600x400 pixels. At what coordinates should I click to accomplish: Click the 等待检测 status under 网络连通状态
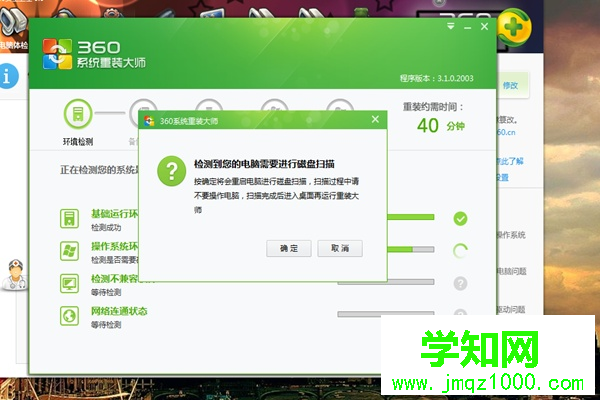coord(106,325)
